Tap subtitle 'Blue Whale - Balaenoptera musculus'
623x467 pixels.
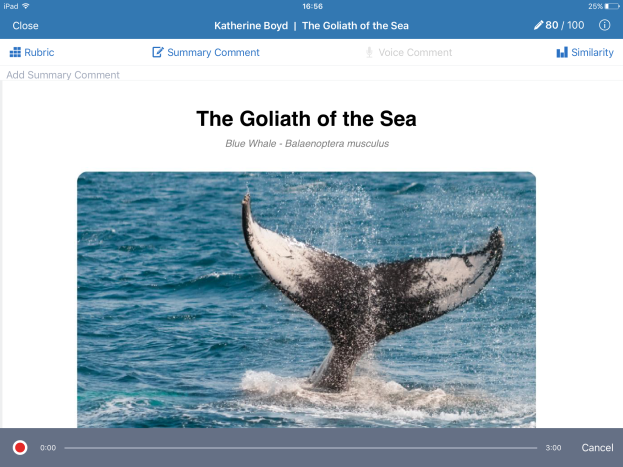pyautogui.click(x=307, y=143)
